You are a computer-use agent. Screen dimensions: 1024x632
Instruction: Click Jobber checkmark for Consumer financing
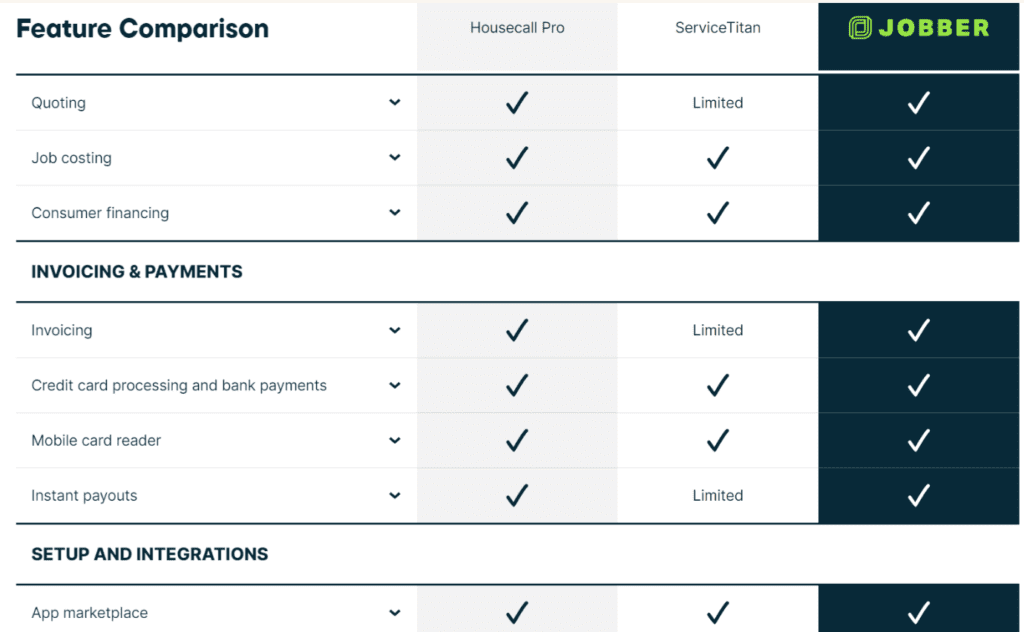918,213
